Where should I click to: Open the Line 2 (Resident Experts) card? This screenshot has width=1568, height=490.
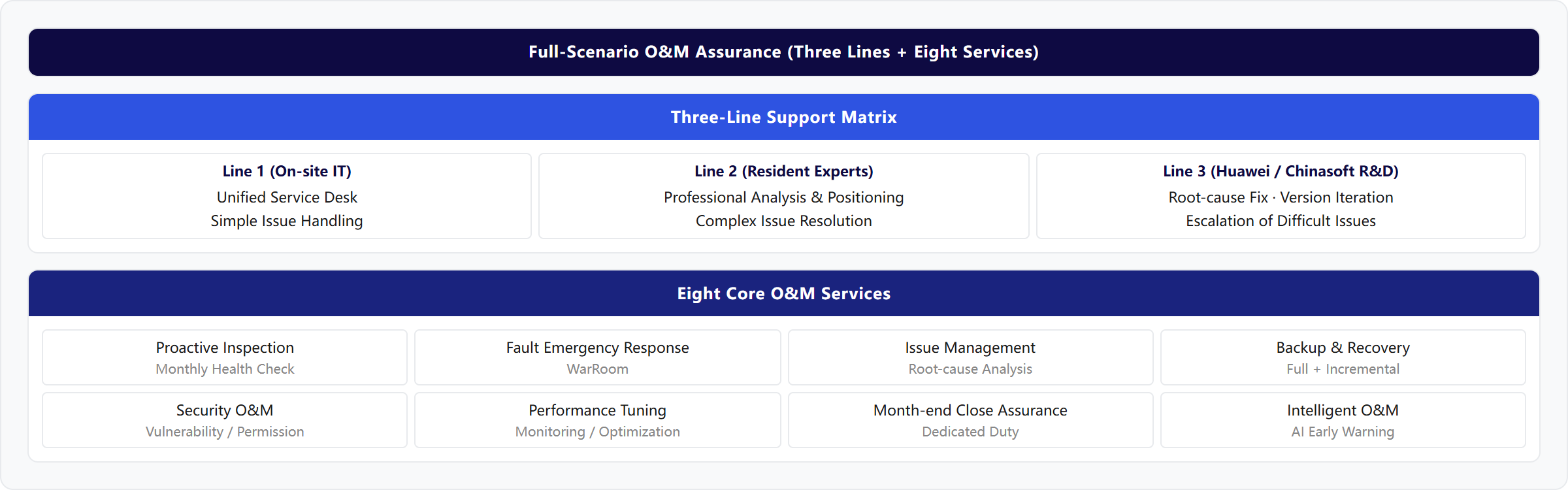click(x=784, y=196)
